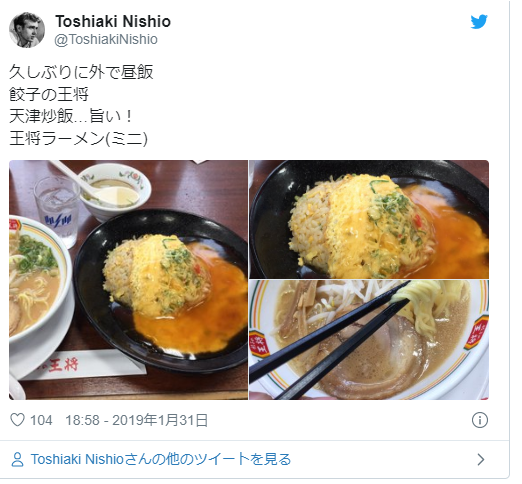Click the Twitter bird logo
522x484 pixels.
click(479, 22)
